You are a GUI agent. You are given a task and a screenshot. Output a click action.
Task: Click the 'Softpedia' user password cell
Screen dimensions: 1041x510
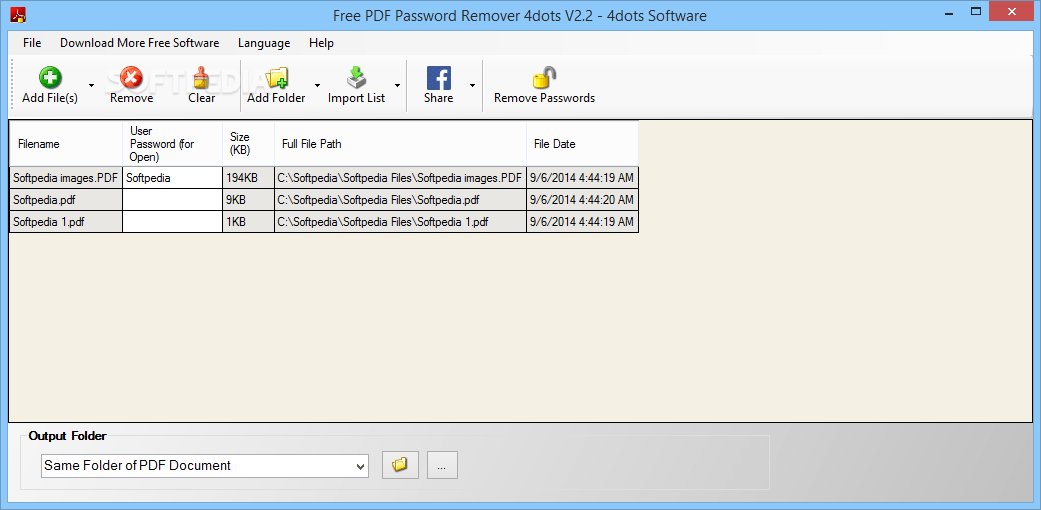173,178
